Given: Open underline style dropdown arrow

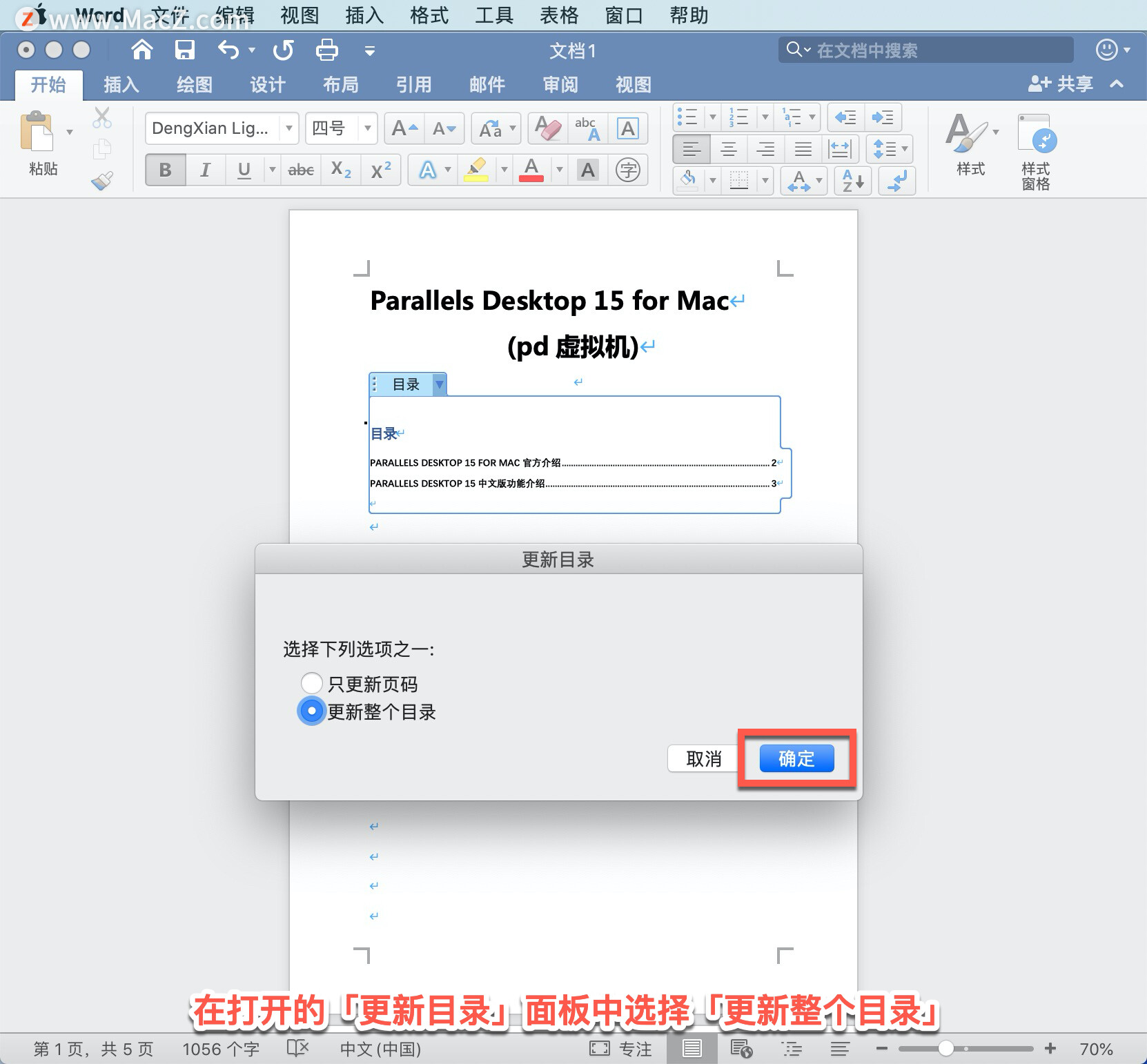Looking at the screenshot, I should pos(272,170).
